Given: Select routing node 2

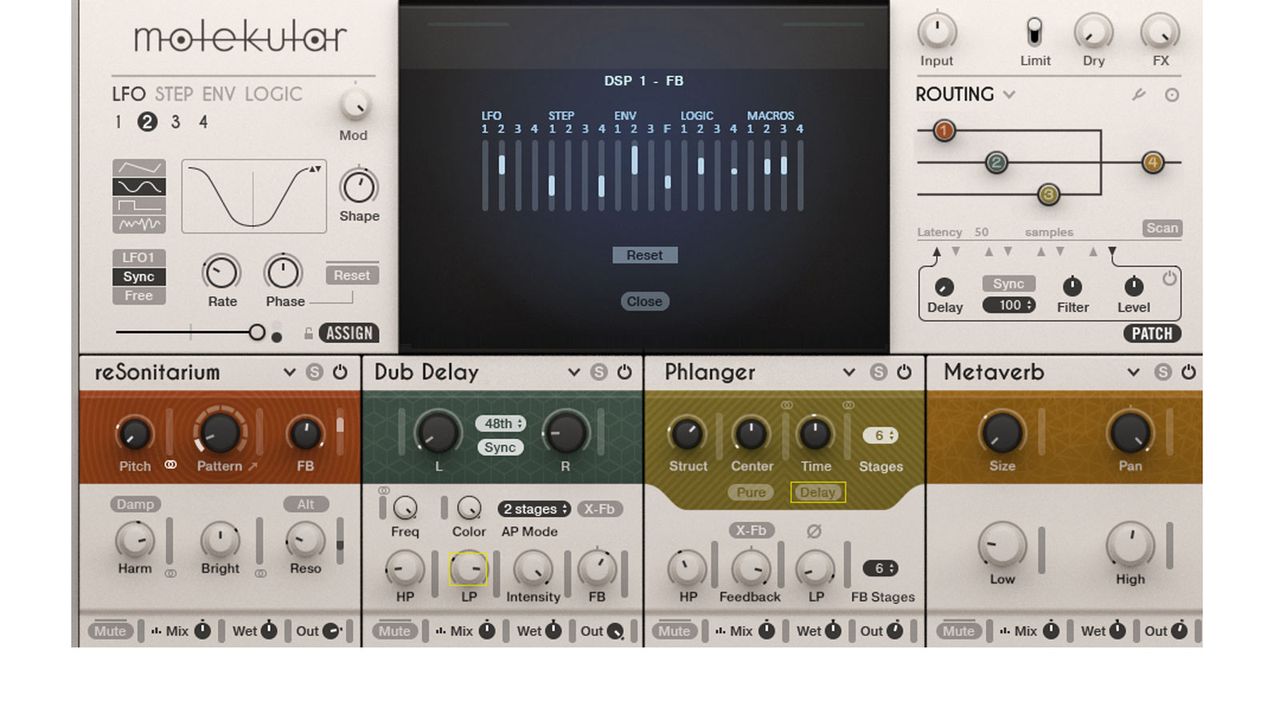Looking at the screenshot, I should coord(996,162).
